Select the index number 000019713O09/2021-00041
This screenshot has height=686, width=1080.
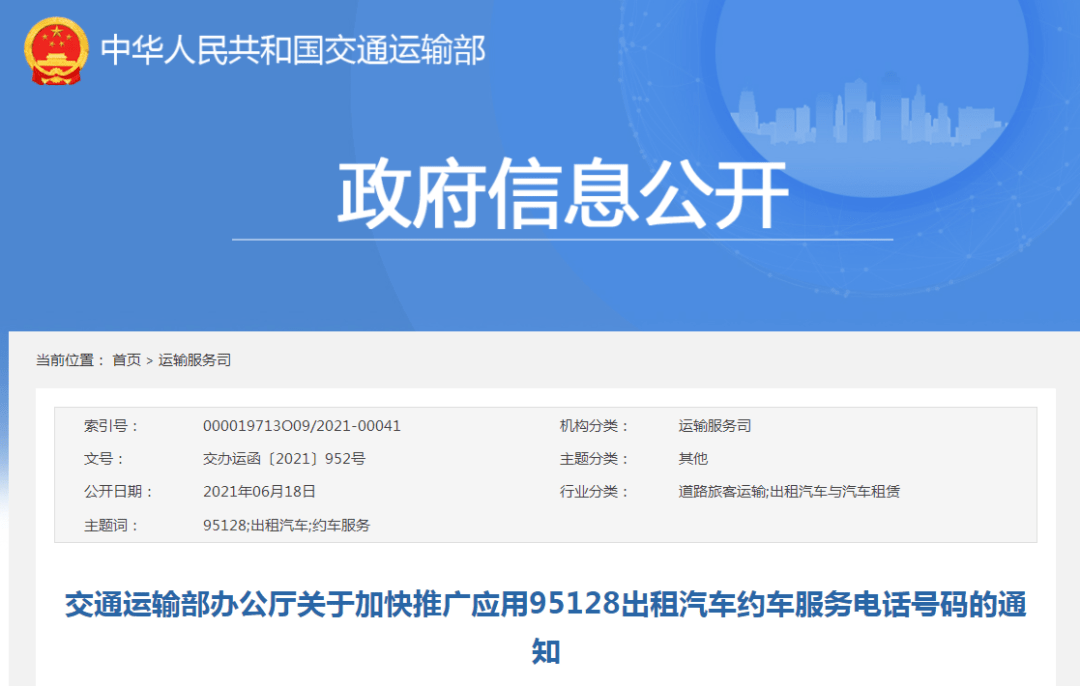302,426
